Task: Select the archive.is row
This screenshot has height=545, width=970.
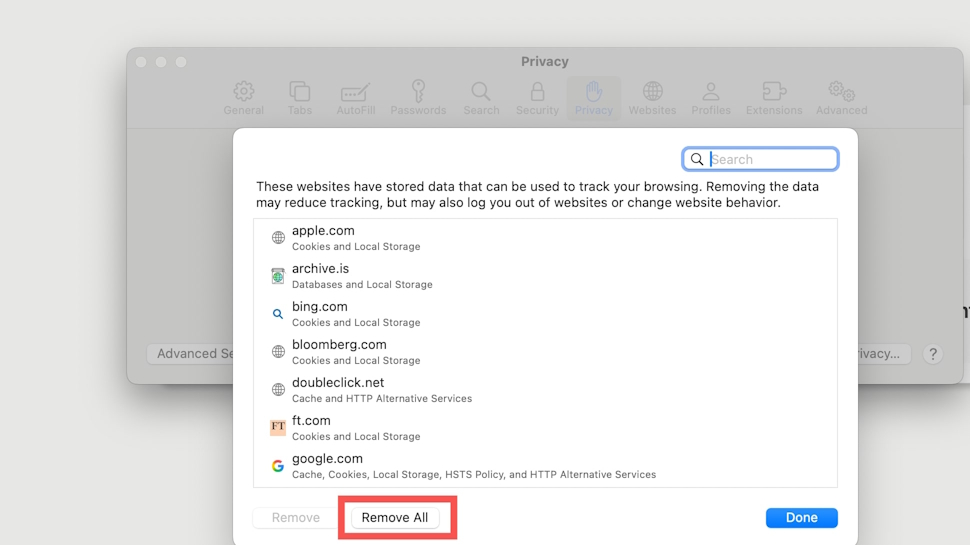Action: pos(545,276)
